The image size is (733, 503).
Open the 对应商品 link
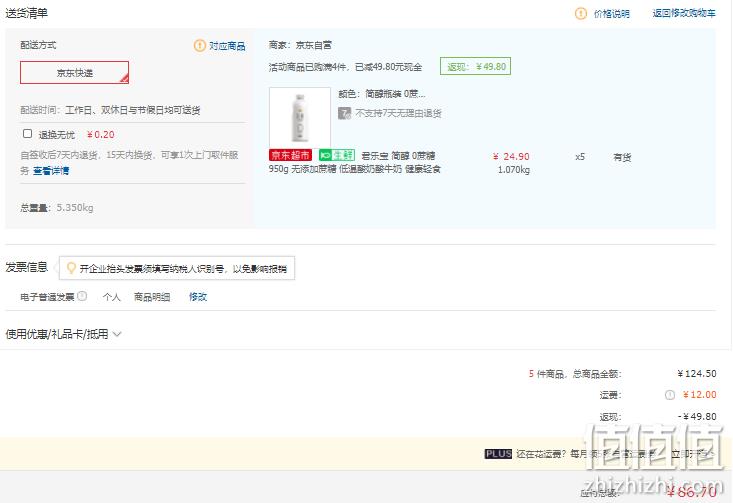(227, 46)
